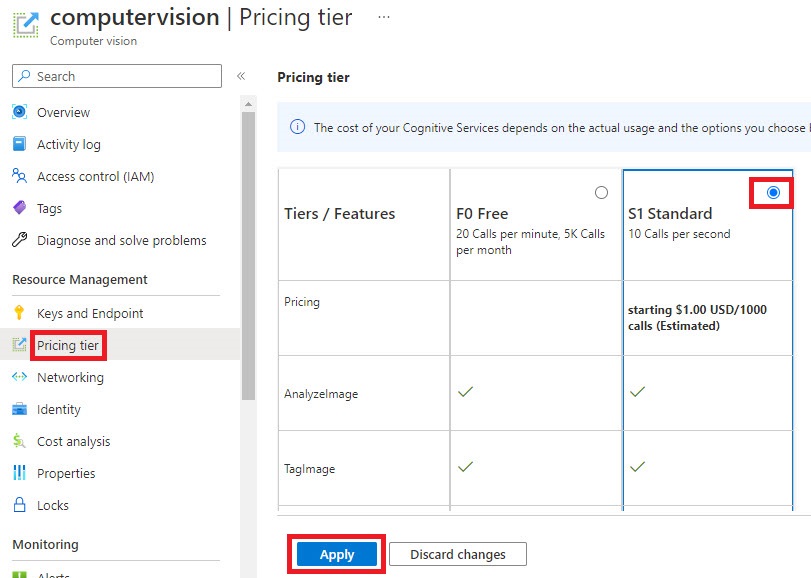Click Discard changes button
811x578 pixels.
tap(458, 554)
